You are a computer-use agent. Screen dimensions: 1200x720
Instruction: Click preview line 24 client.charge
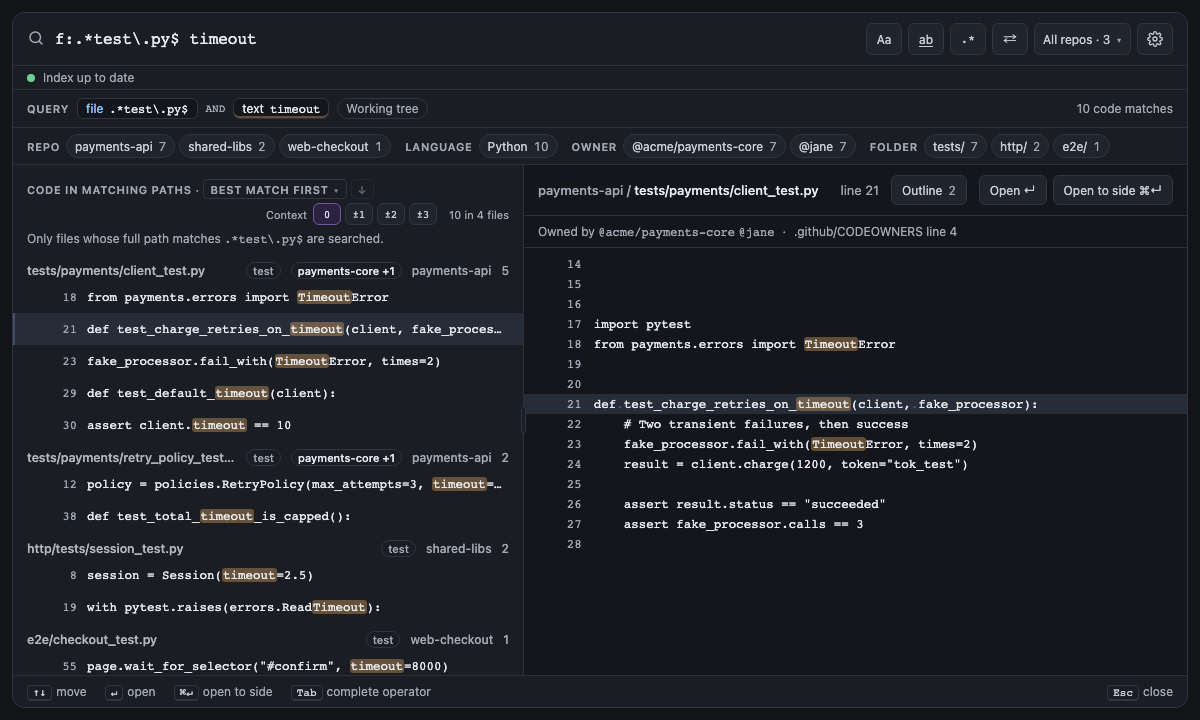(855, 464)
